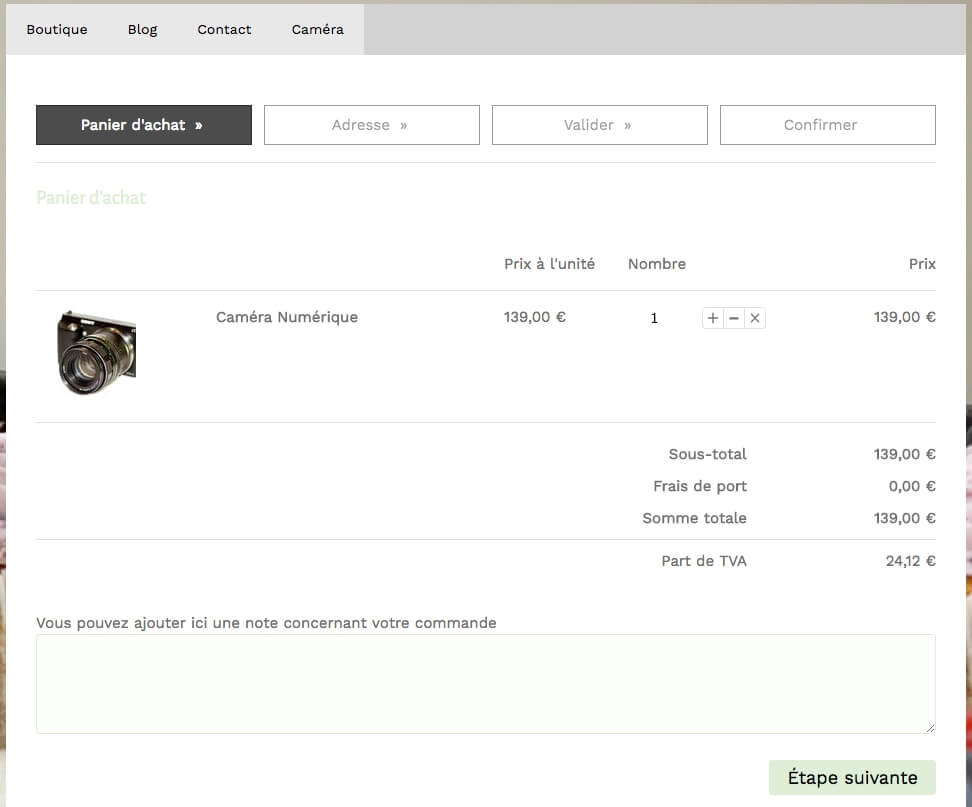Viewport: 972px width, 807px height.
Task: Go to the Valider checkout step
Action: tap(599, 125)
